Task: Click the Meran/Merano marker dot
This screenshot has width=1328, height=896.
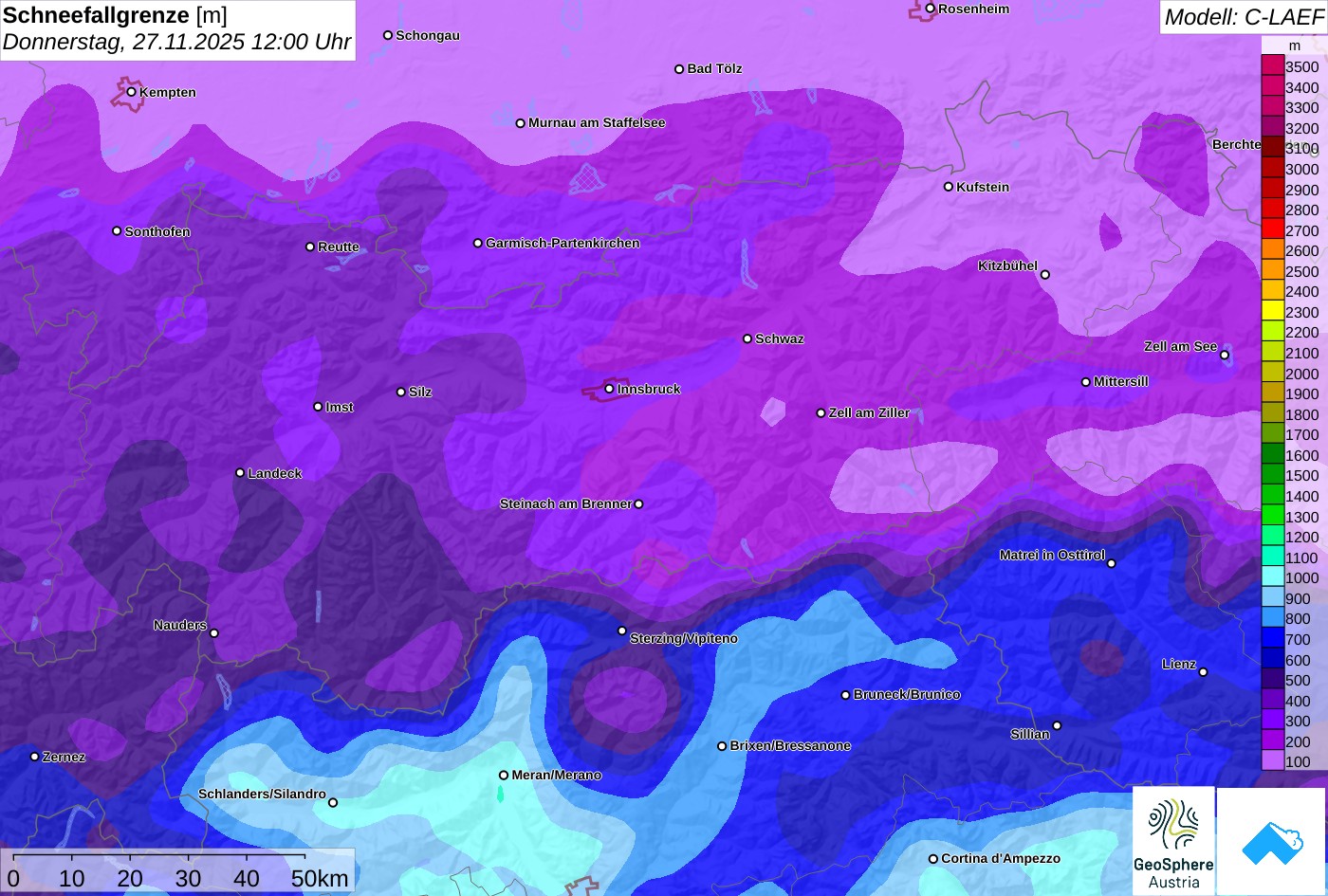Action: click(504, 775)
